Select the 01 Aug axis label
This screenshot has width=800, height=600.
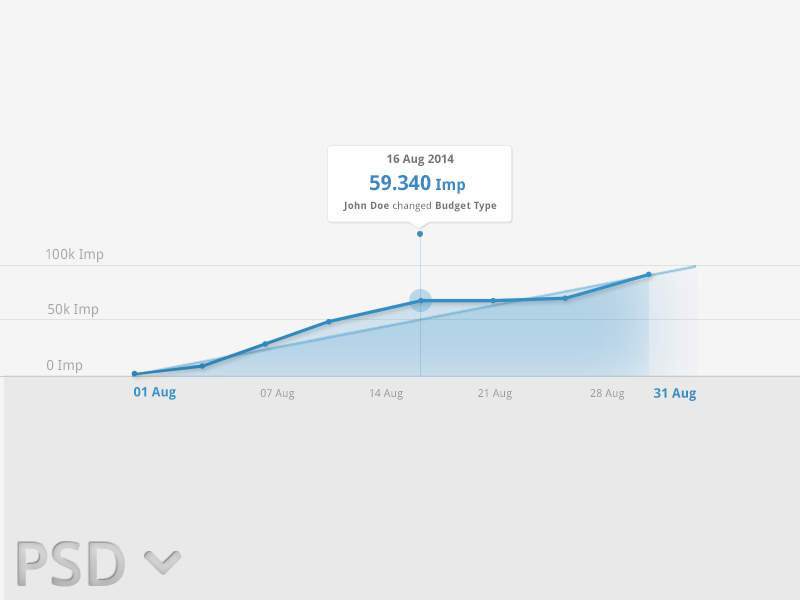tap(154, 392)
